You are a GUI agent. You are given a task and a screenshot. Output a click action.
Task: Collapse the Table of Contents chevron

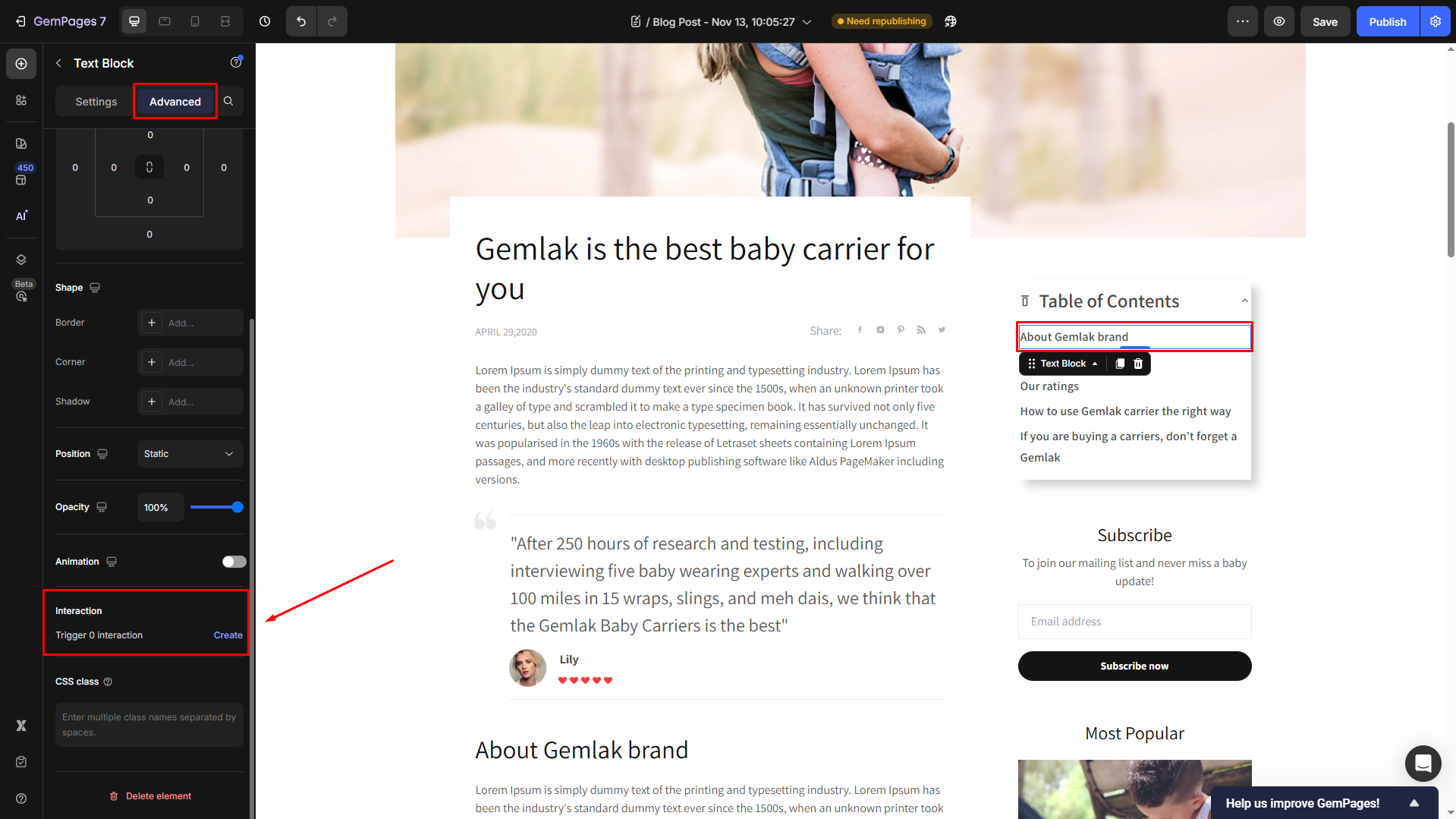point(1244,301)
